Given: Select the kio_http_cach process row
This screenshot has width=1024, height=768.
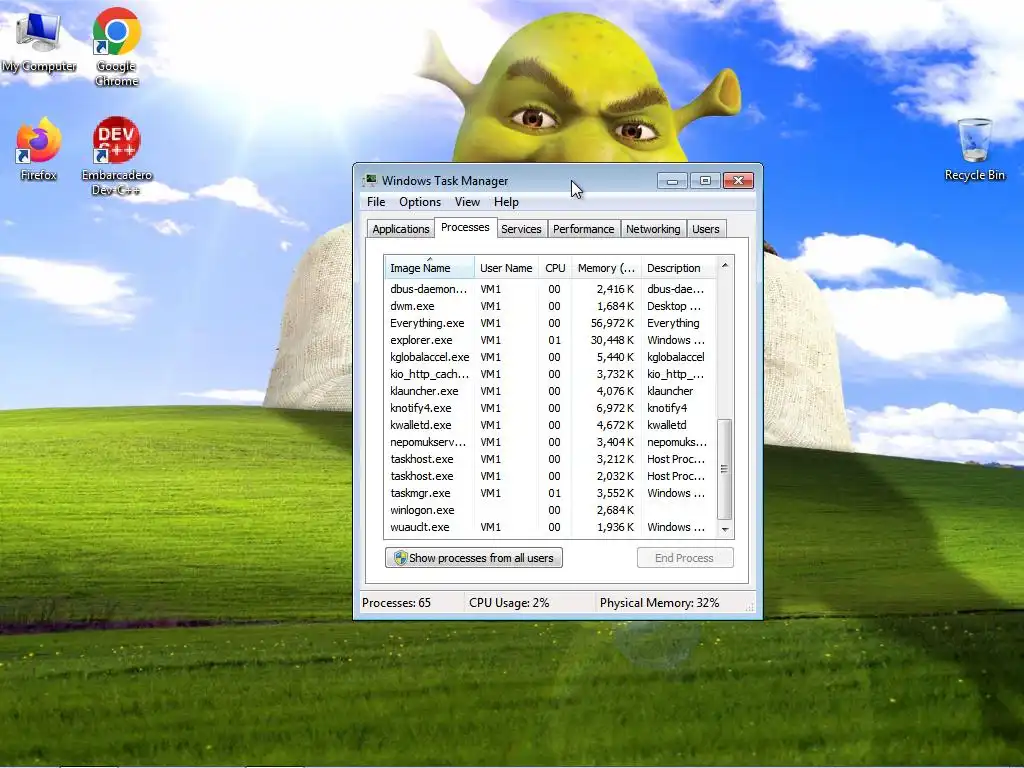Looking at the screenshot, I should point(550,374).
